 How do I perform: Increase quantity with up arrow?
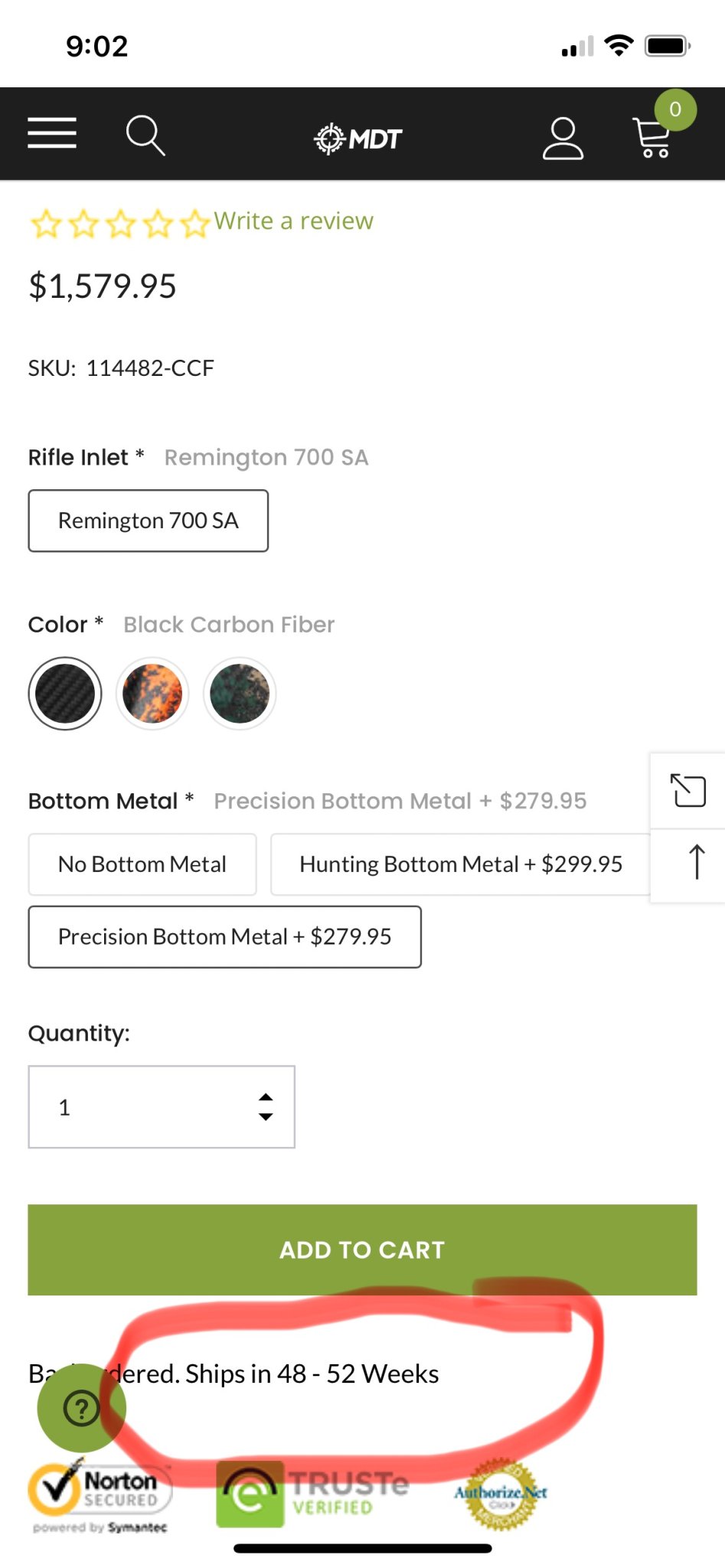266,1097
